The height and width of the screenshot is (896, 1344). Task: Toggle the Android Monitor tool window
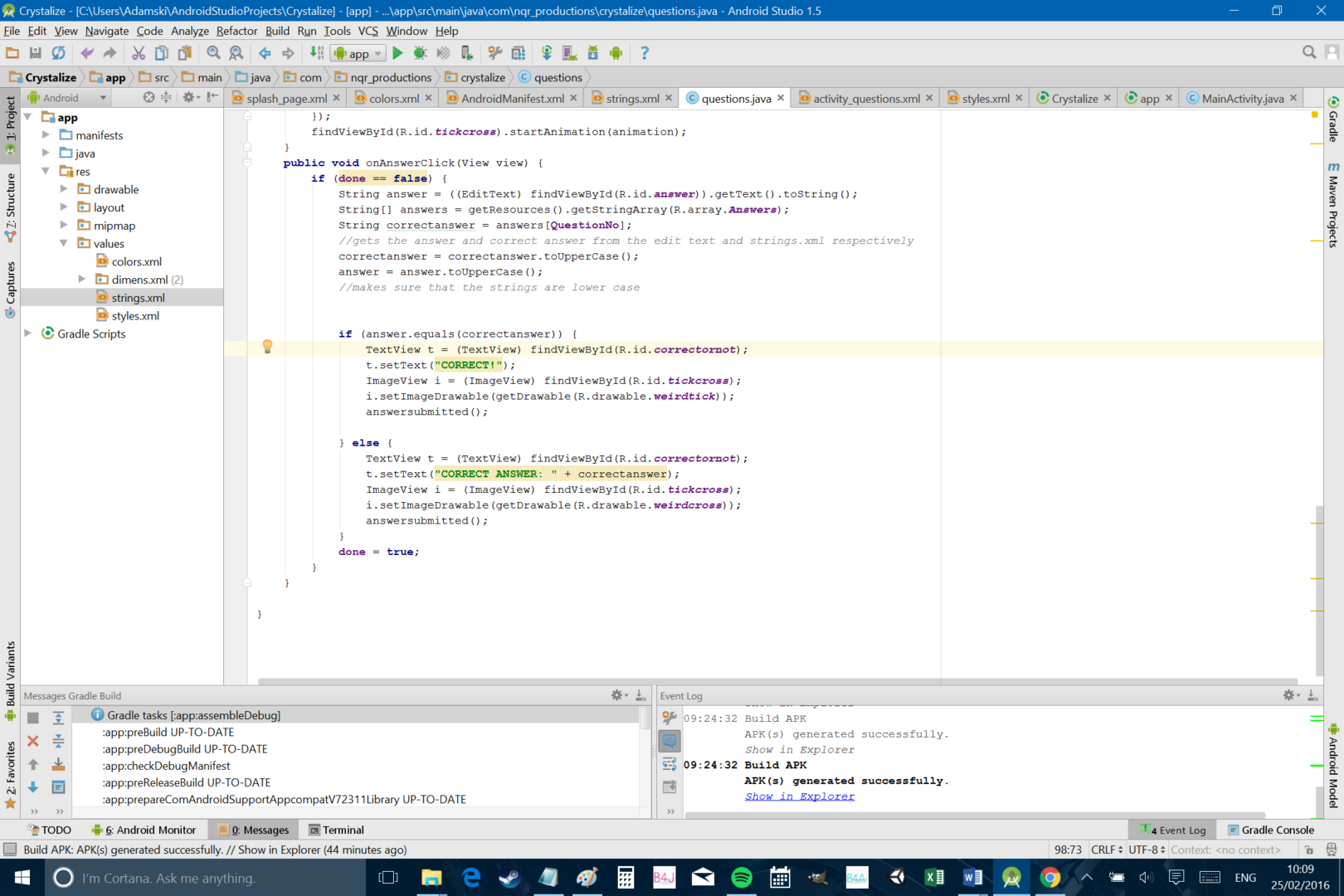[145, 829]
